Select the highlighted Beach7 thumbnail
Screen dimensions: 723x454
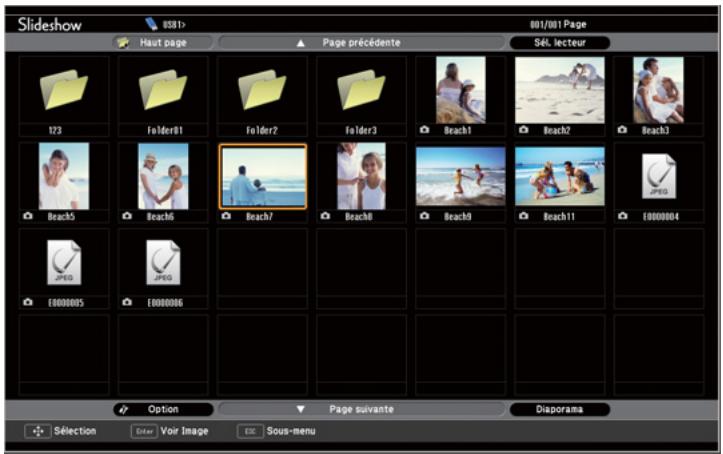(x=263, y=177)
